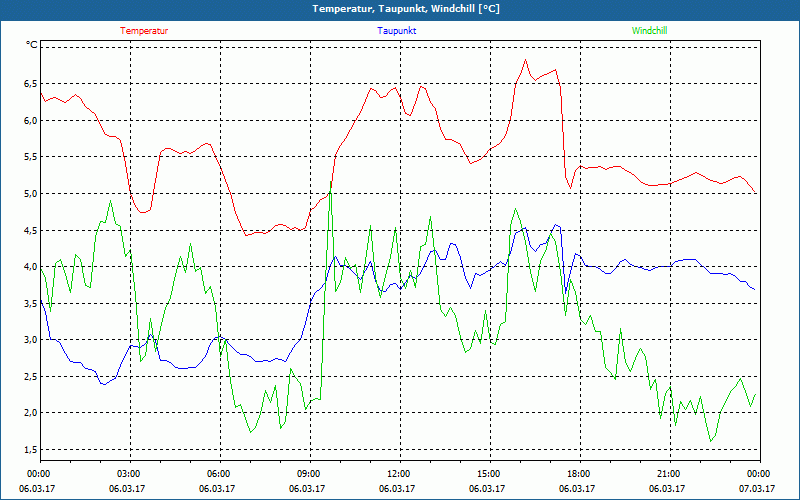Click the blue Taupunkt legend label
This screenshot has height=500, width=800.
coord(396,31)
